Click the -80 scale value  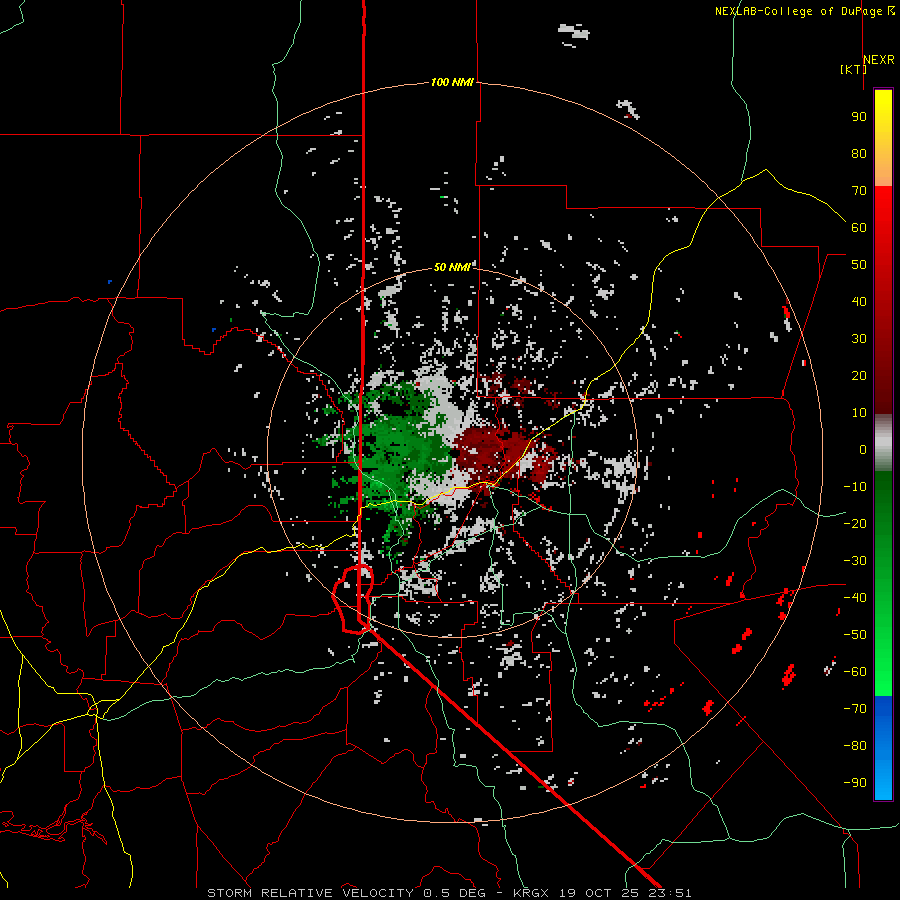855,746
